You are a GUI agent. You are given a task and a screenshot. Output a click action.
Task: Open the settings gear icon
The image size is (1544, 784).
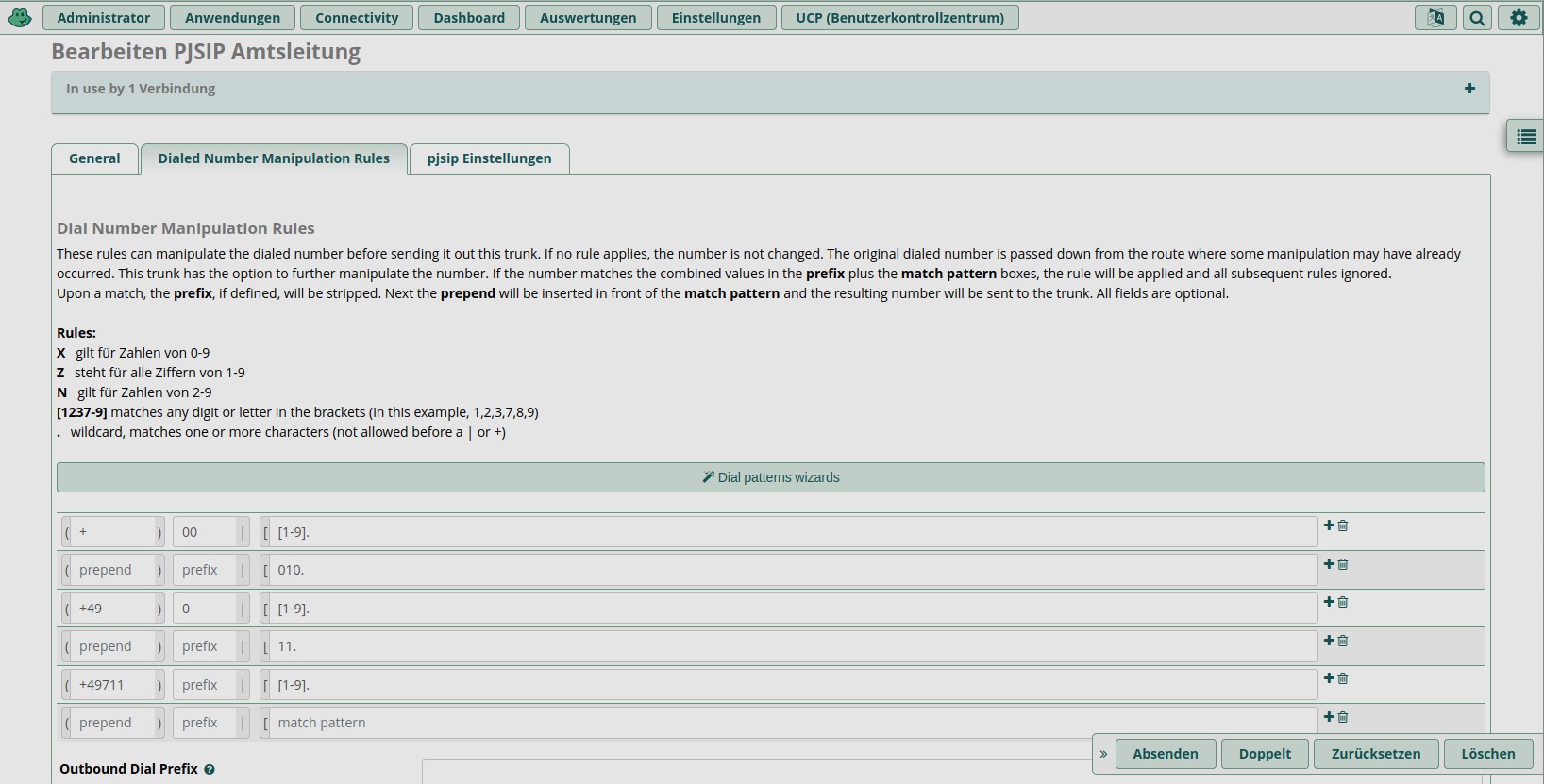1519,18
